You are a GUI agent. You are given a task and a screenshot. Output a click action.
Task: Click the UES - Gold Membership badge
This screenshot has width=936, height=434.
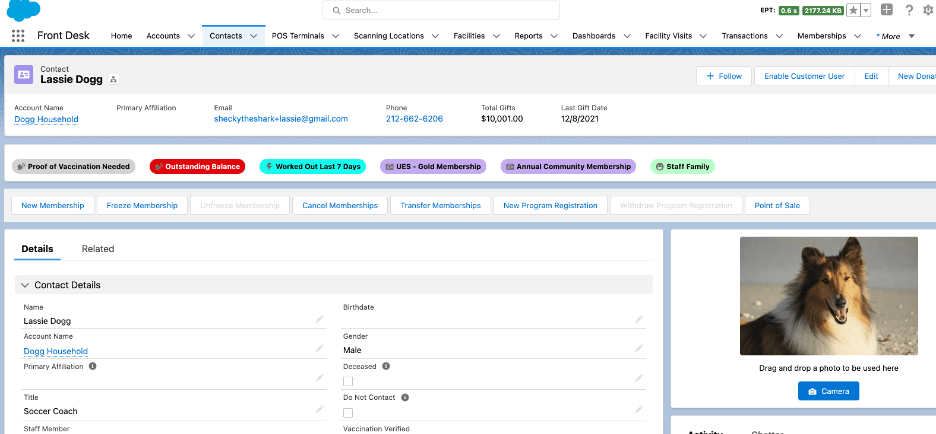pyautogui.click(x=433, y=167)
